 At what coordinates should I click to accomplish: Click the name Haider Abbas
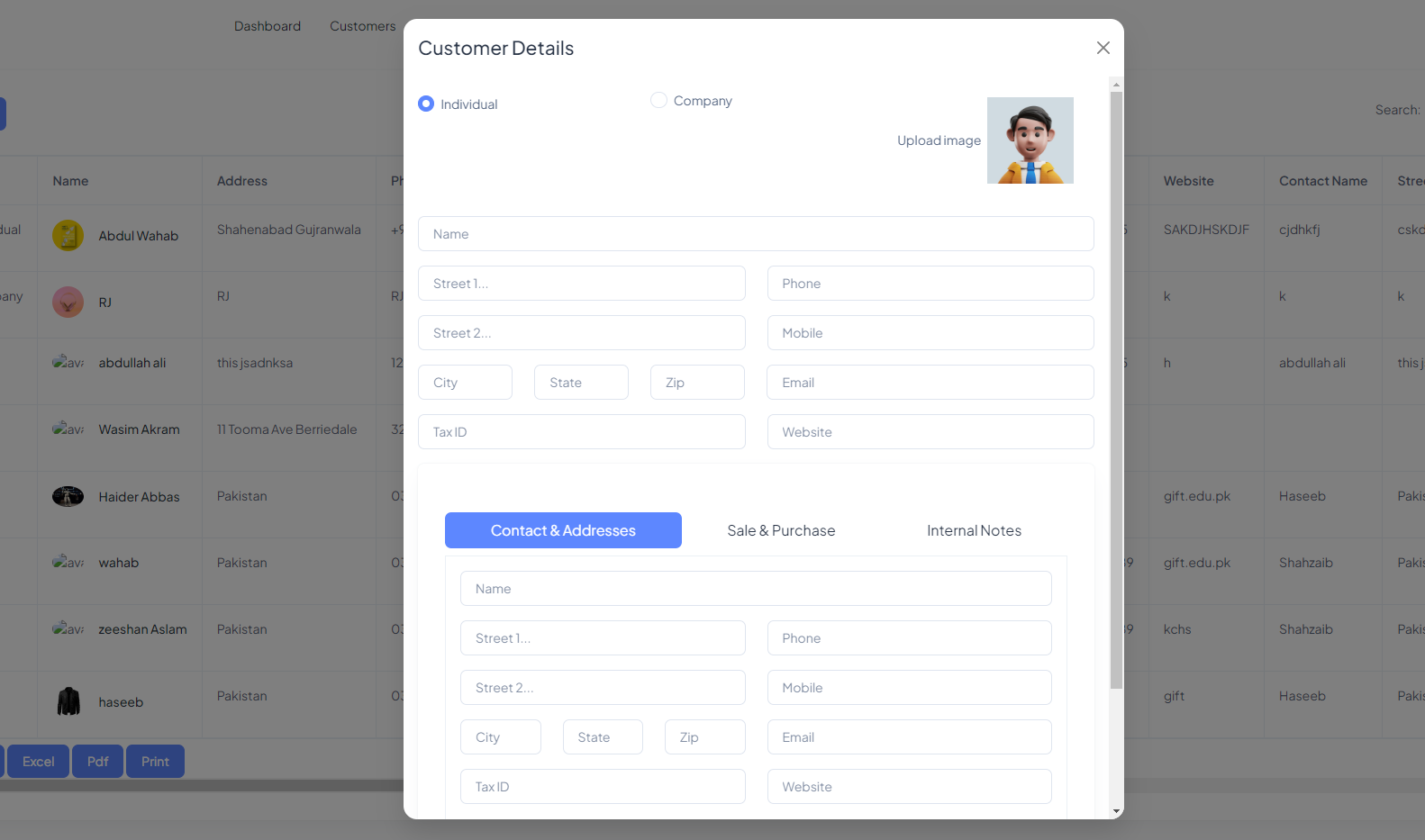(140, 497)
